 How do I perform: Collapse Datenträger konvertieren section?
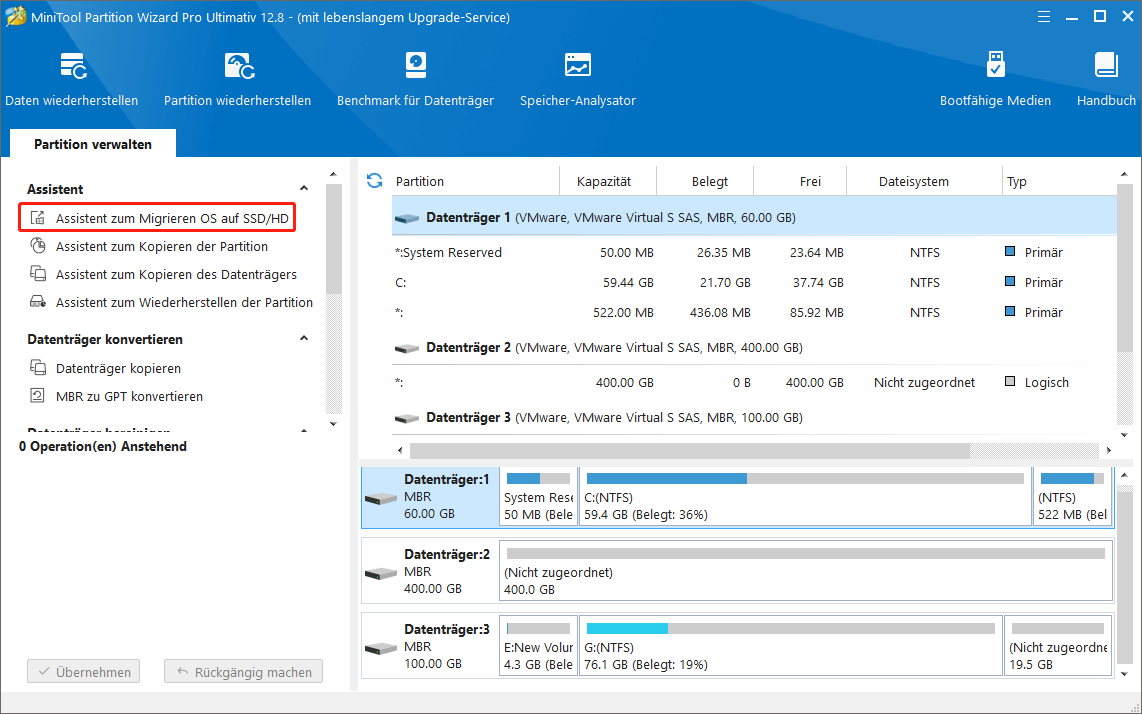(x=304, y=339)
